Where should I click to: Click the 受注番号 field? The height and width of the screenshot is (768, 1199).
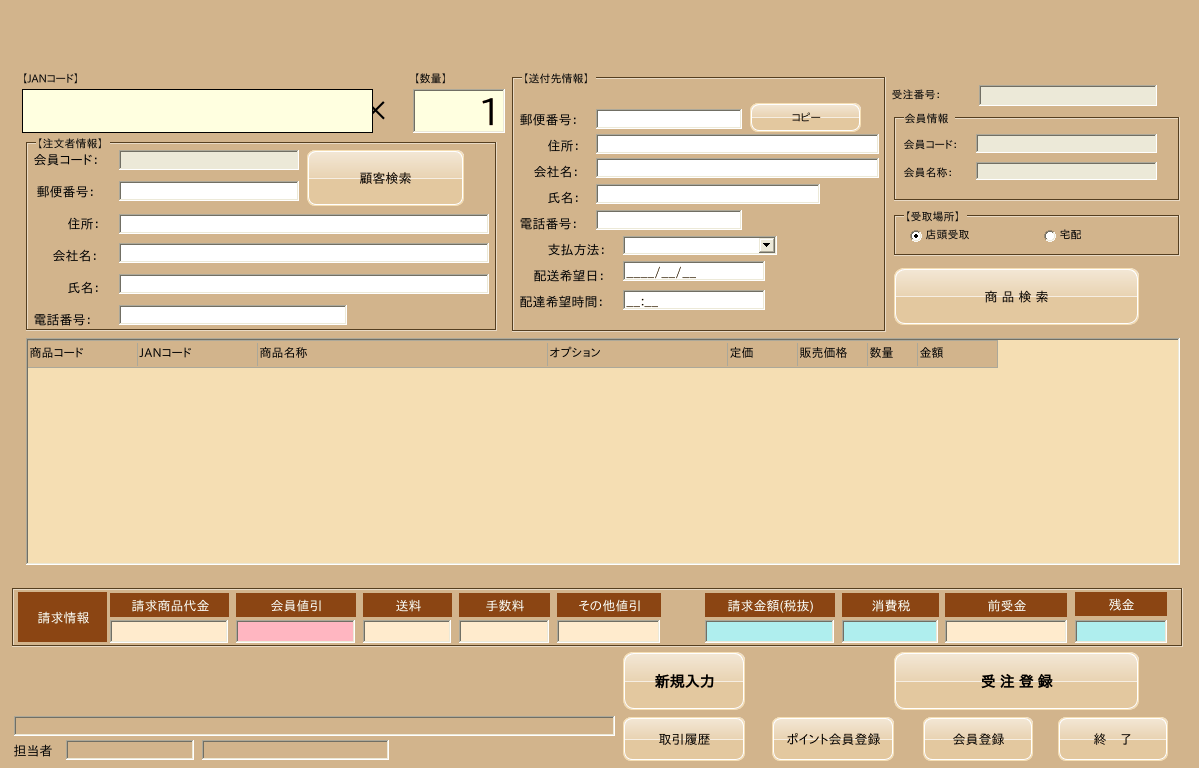point(1068,96)
